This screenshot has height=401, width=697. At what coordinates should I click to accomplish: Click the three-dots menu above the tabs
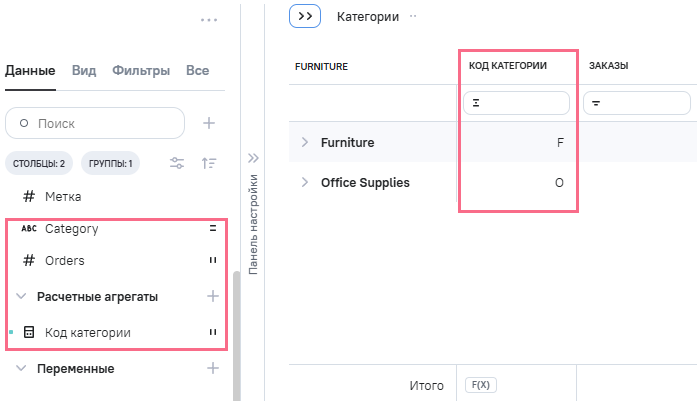(x=208, y=20)
